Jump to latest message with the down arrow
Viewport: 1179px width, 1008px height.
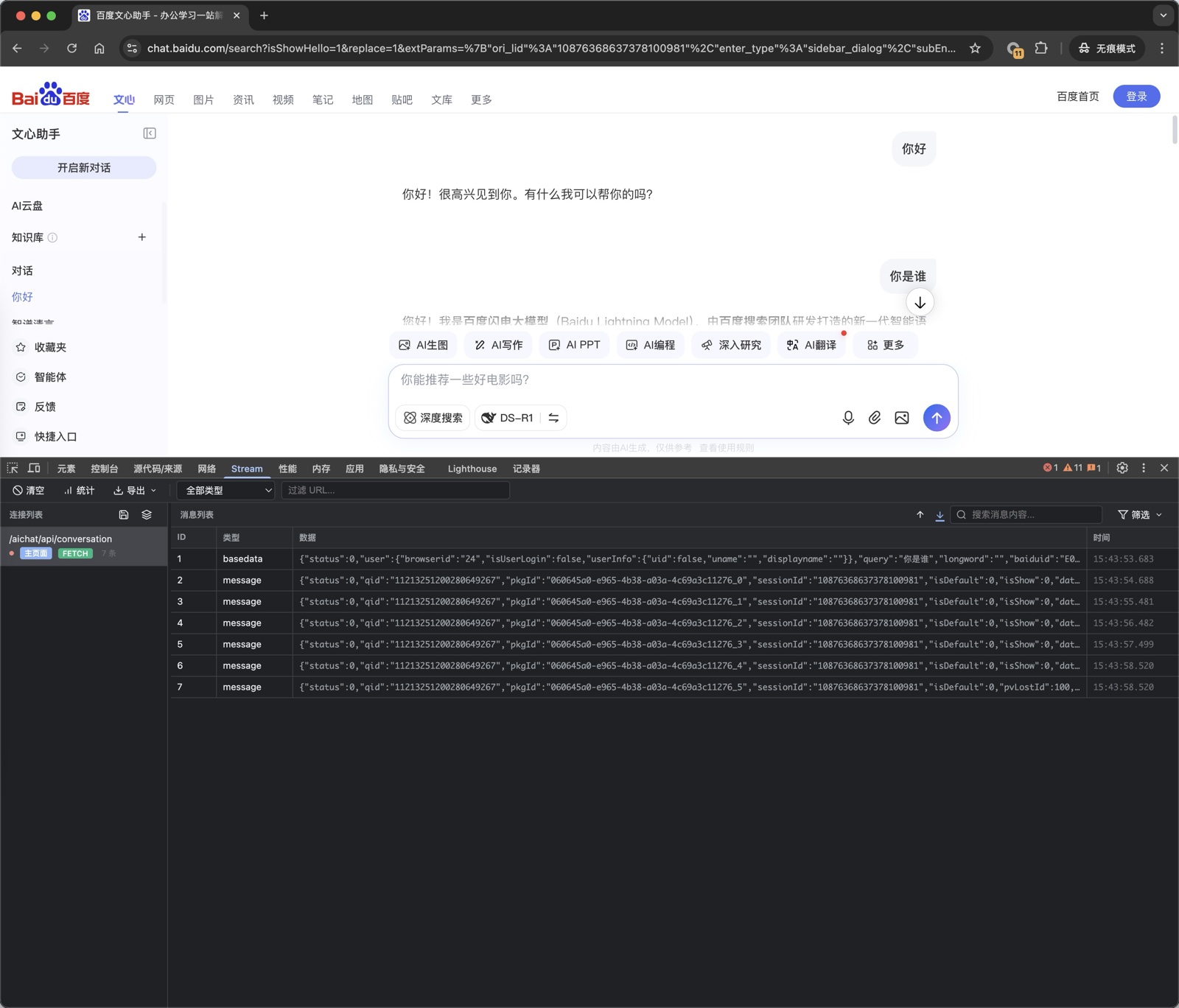pyautogui.click(x=920, y=302)
